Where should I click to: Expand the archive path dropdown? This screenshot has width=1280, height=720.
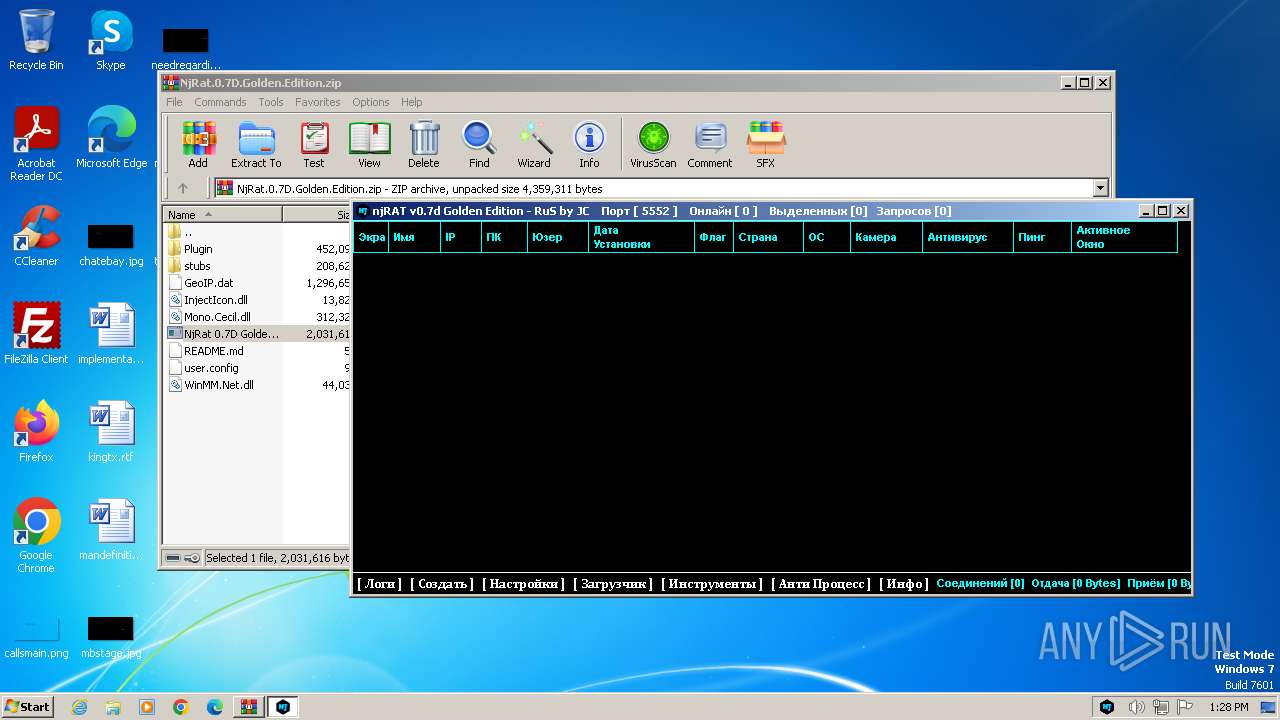tap(1101, 188)
